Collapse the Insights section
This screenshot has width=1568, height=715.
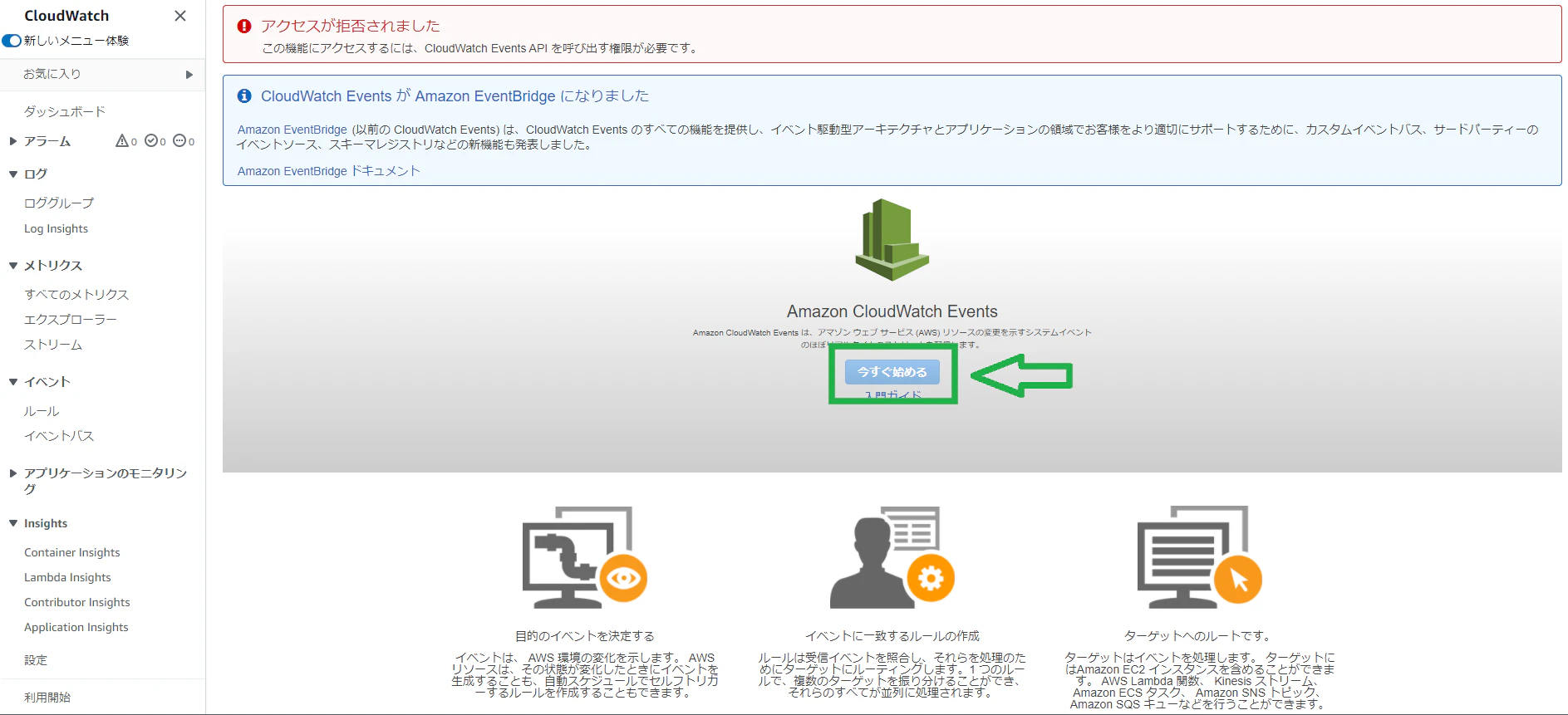(x=13, y=523)
